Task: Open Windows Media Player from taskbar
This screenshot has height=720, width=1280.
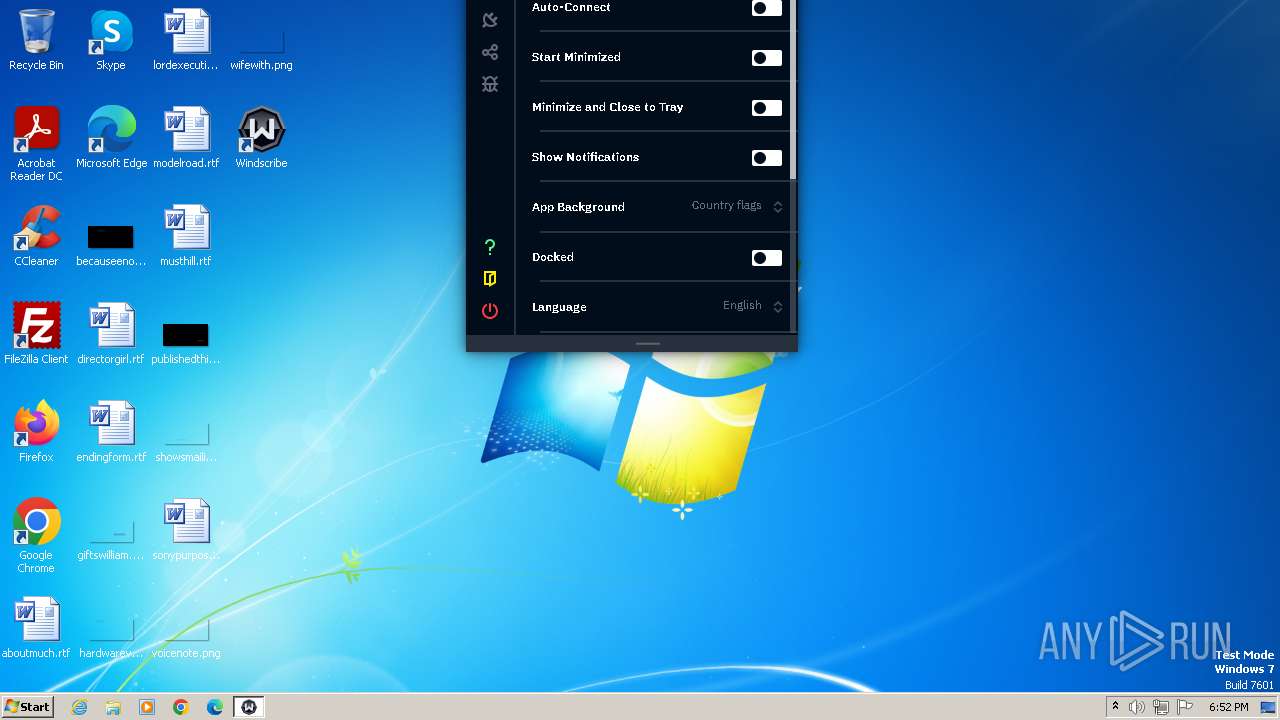Action: (147, 707)
